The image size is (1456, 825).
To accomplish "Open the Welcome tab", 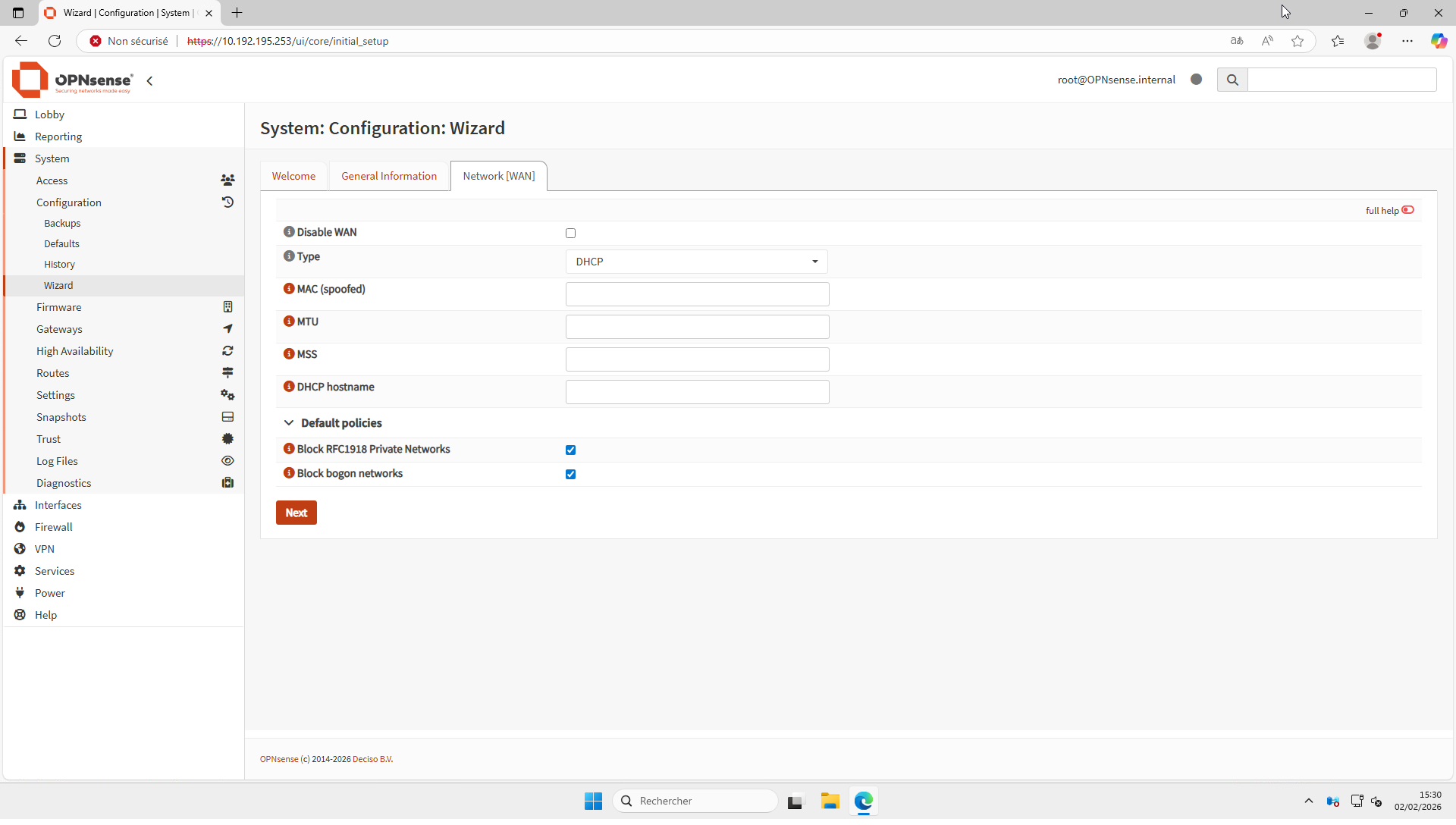I will [293, 176].
